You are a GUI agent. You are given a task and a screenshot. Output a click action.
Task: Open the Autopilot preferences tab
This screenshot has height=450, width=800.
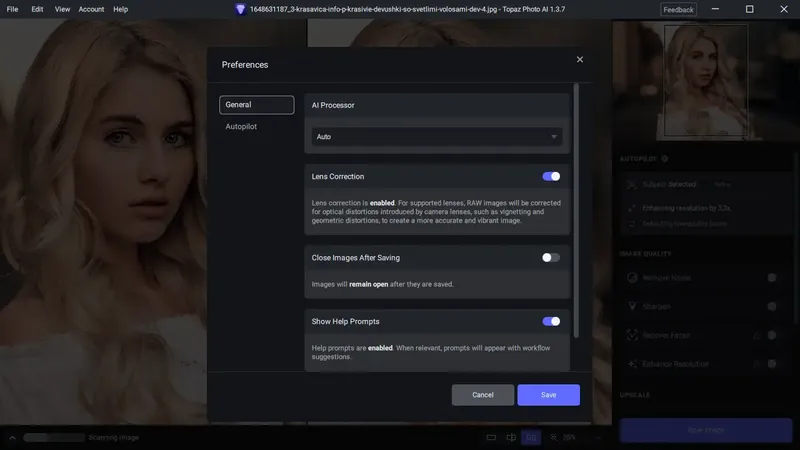[x=241, y=127]
